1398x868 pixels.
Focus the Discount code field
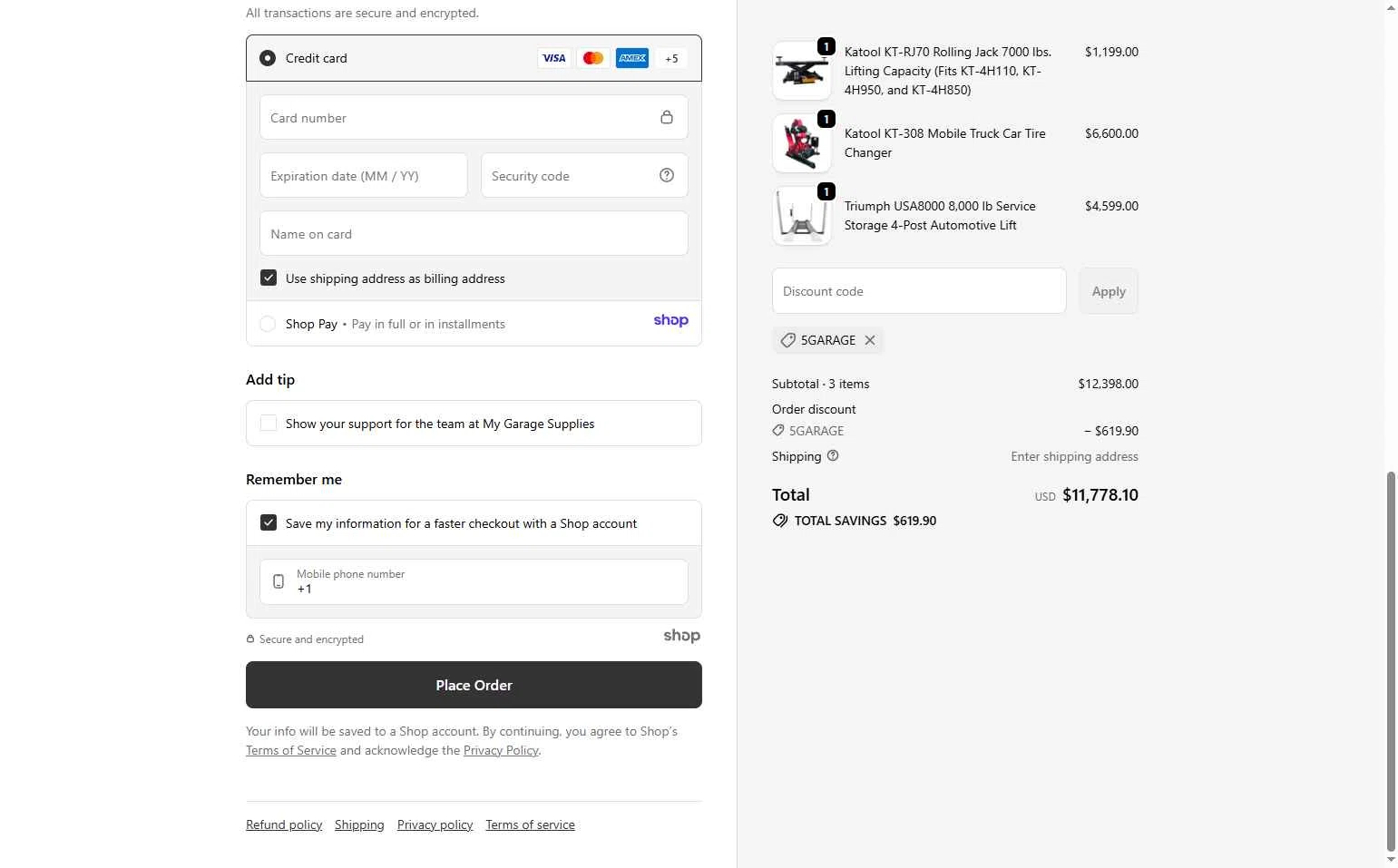click(x=919, y=291)
